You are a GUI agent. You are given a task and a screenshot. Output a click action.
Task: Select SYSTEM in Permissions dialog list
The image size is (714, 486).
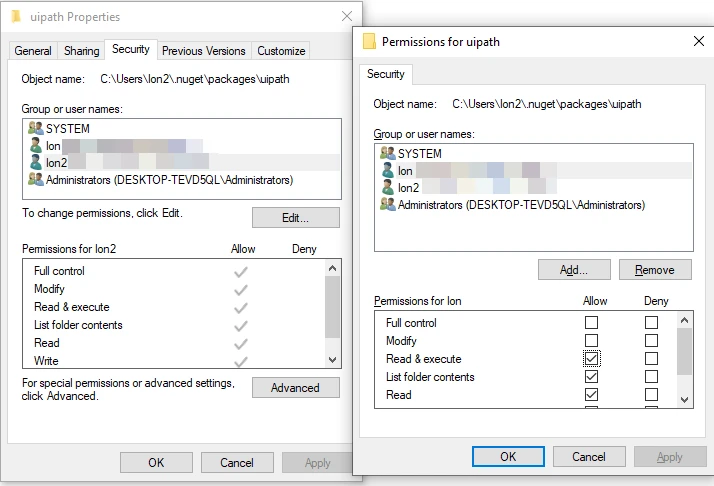click(x=534, y=153)
